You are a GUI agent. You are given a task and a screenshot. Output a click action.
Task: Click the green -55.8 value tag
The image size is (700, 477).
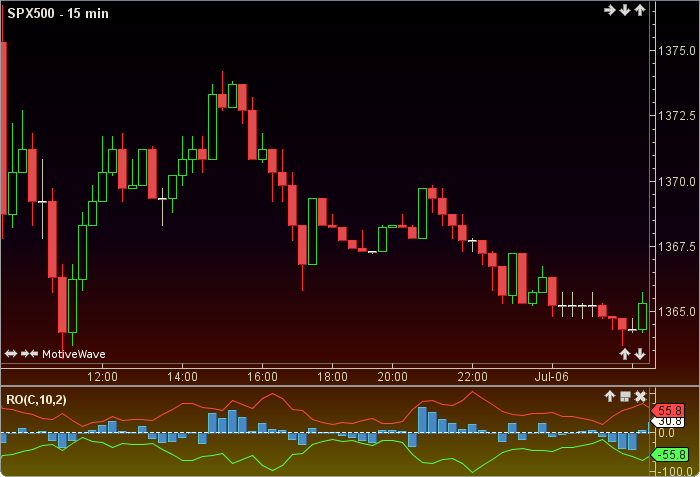click(x=668, y=455)
